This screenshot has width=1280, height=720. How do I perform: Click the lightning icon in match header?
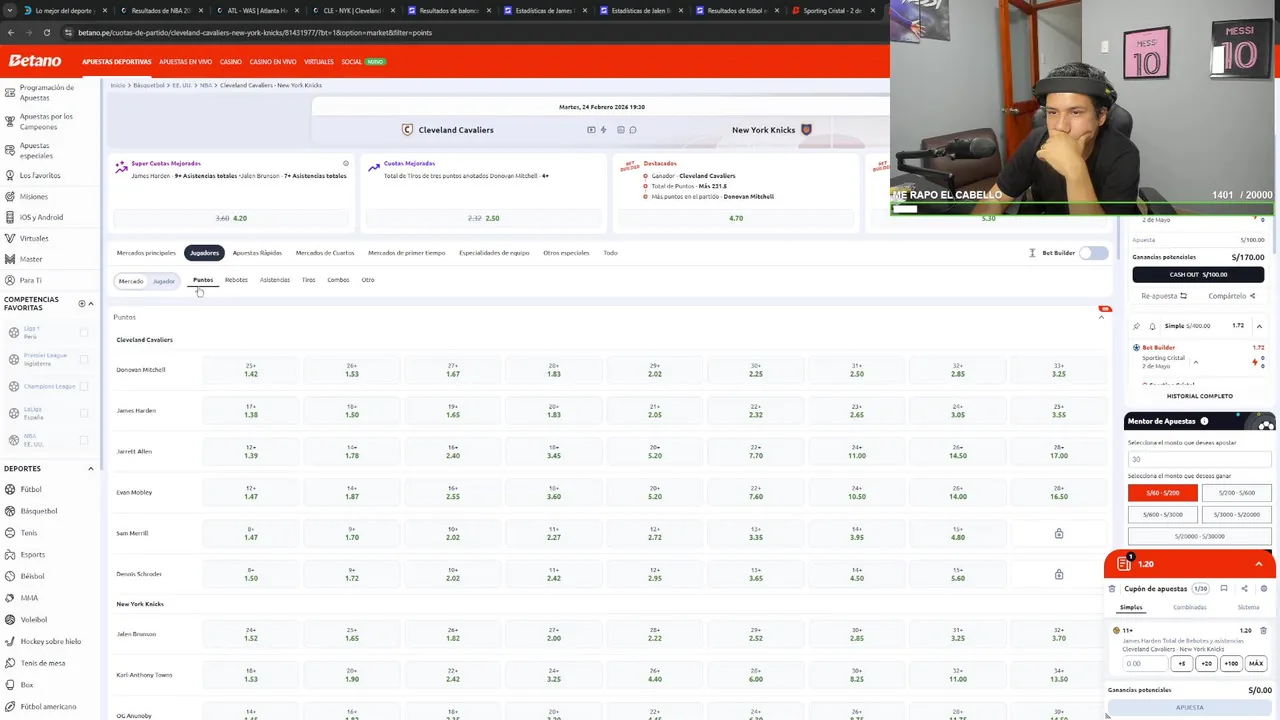[x=603, y=130]
